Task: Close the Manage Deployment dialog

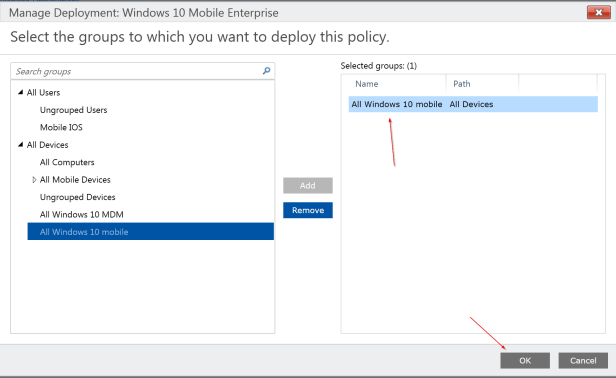Action: click(x=599, y=12)
